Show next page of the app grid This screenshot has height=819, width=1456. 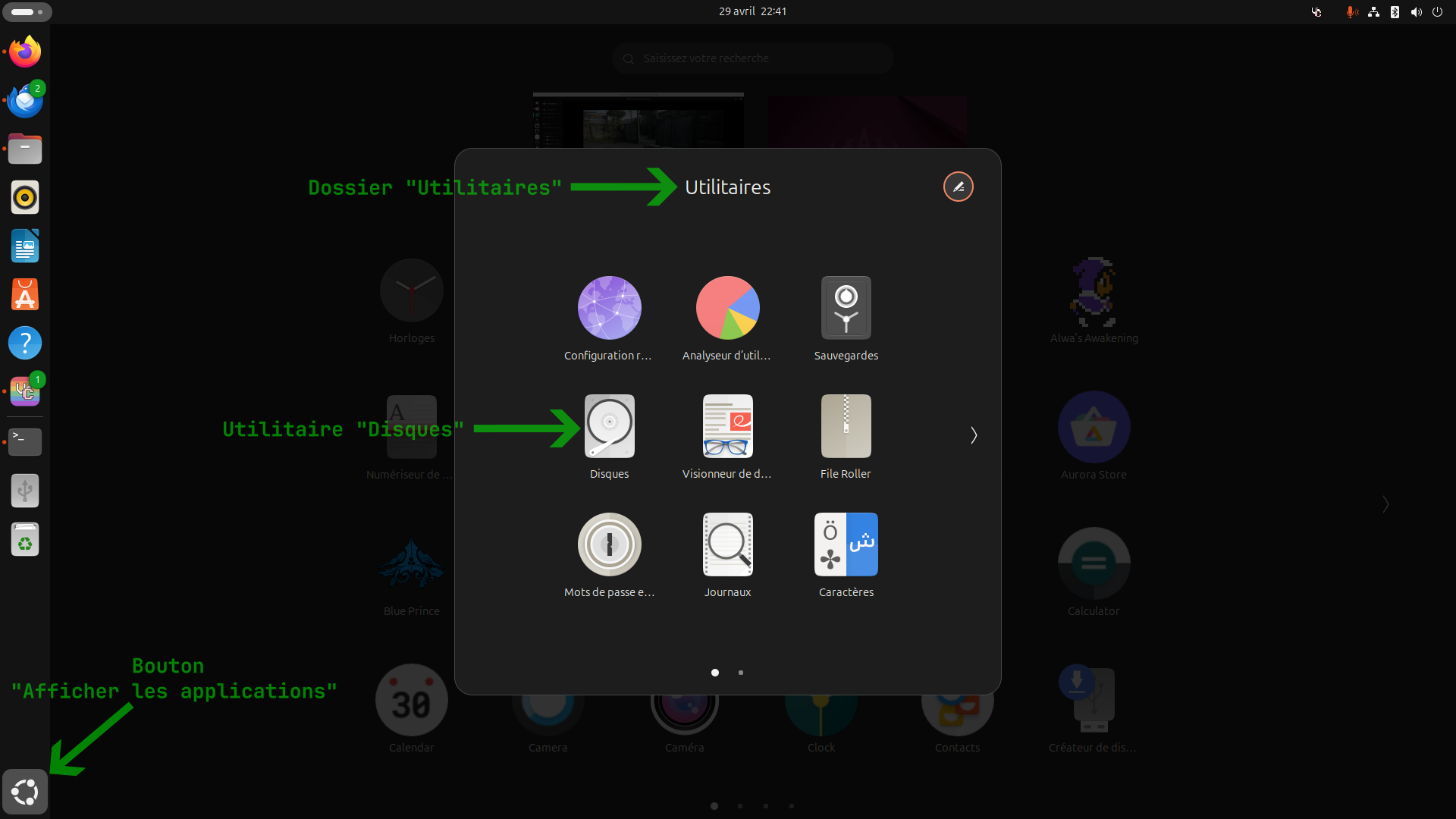(x=1385, y=504)
